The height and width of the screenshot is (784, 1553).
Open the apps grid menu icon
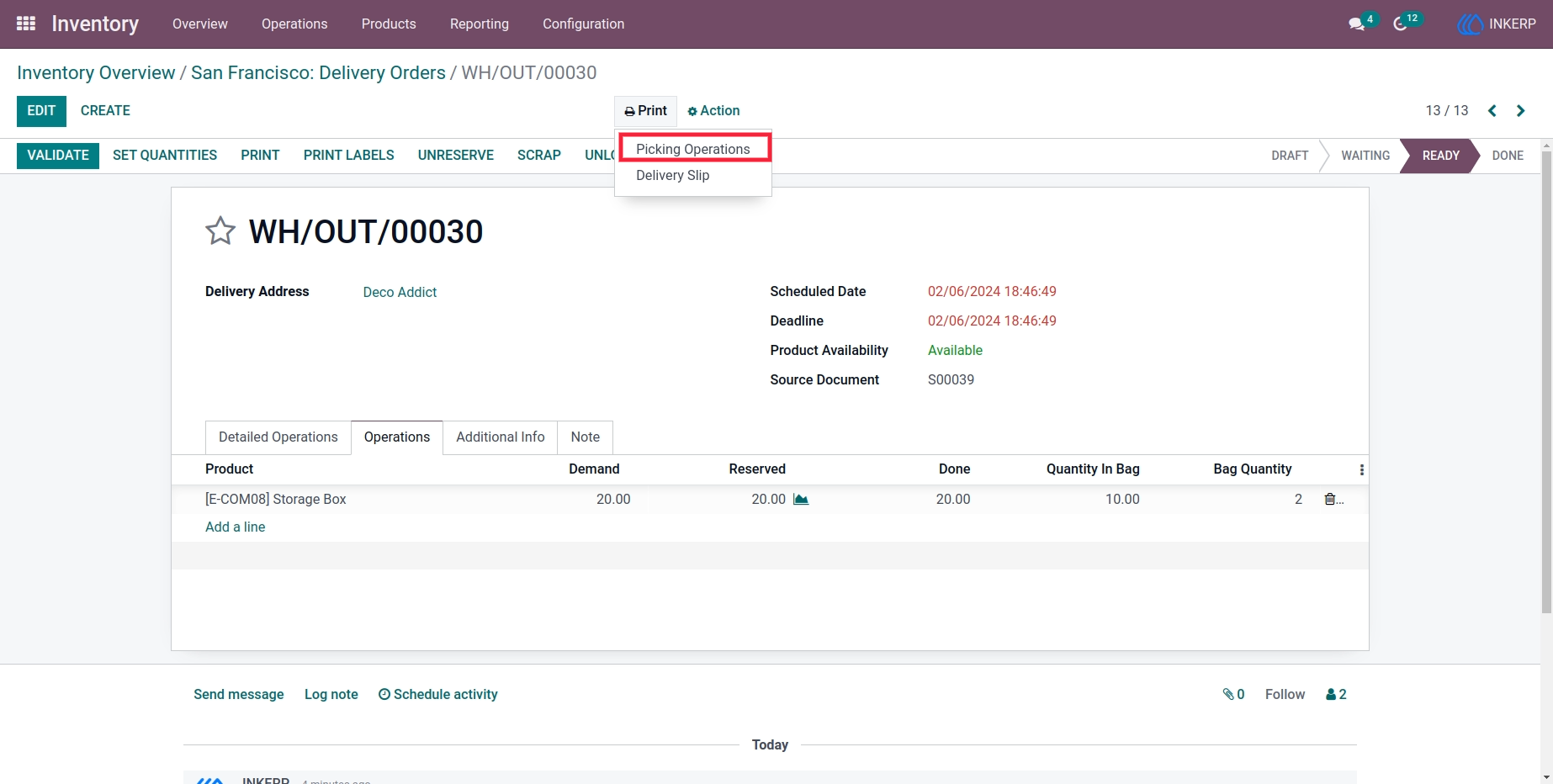(x=26, y=24)
